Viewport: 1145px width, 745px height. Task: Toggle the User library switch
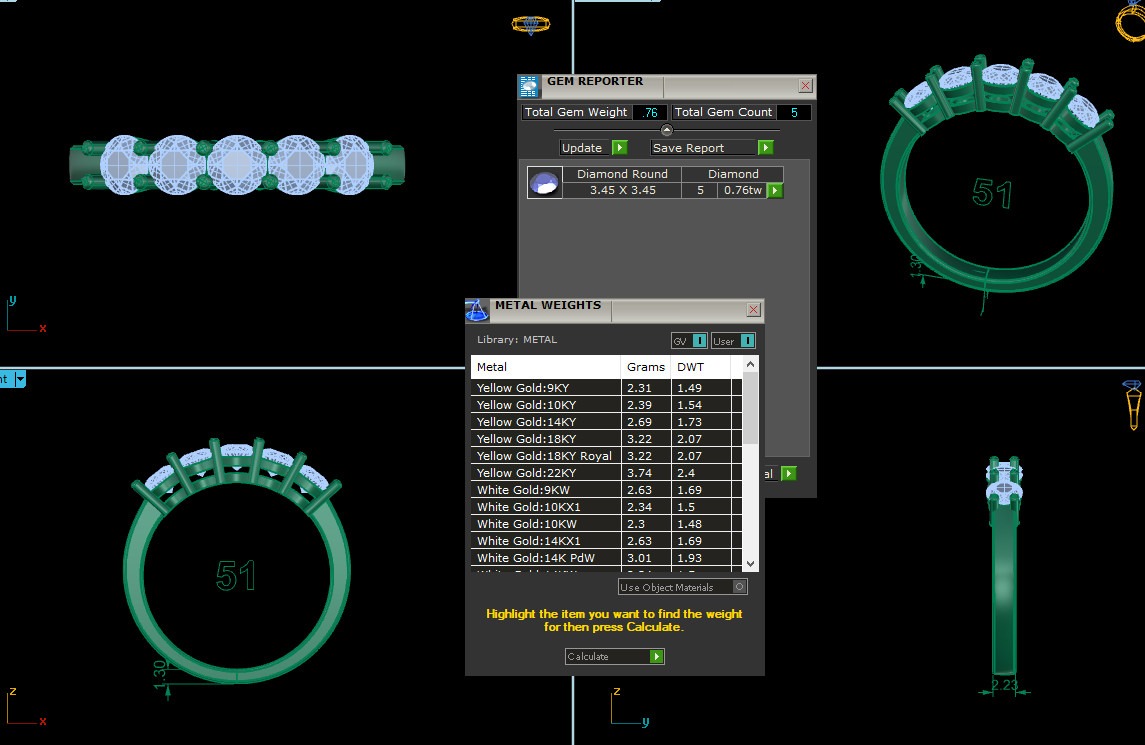(747, 341)
